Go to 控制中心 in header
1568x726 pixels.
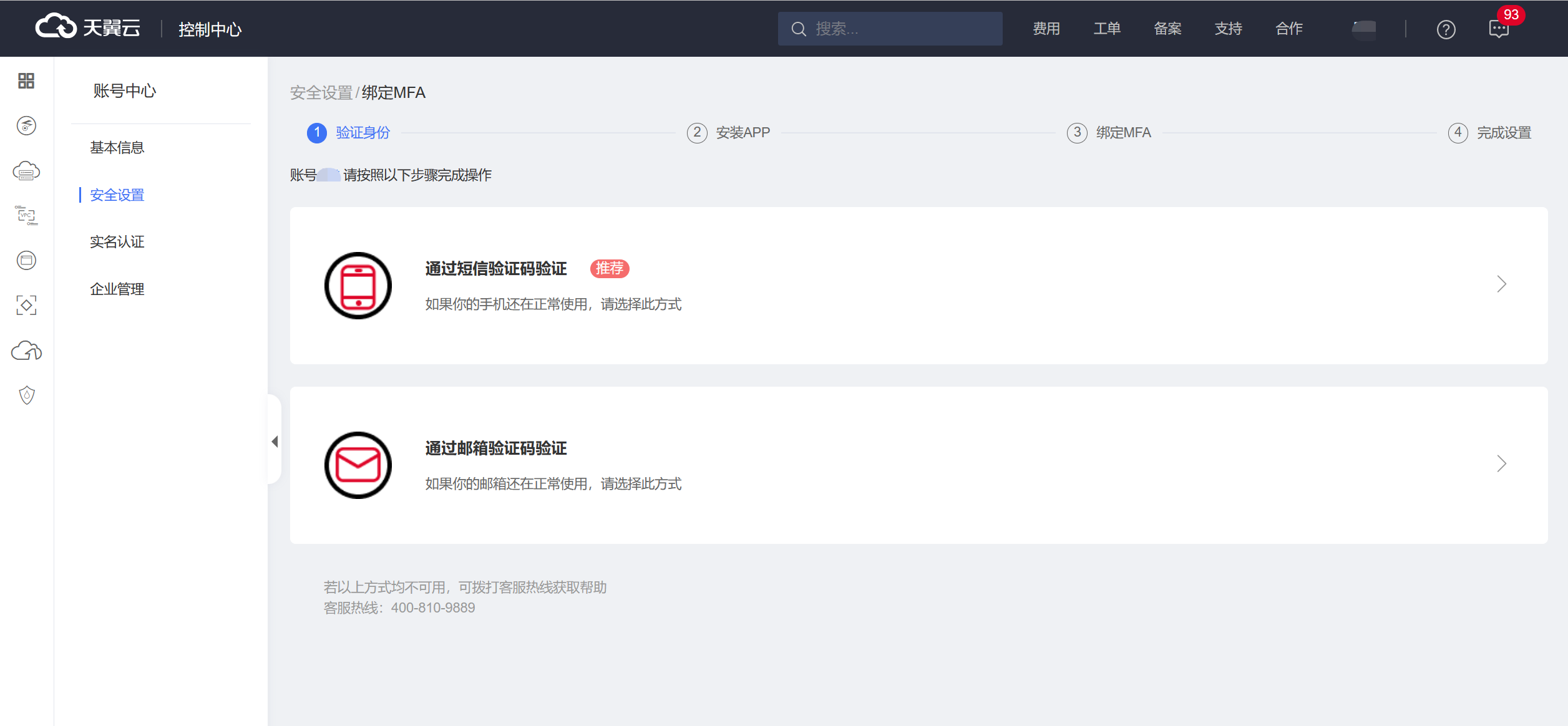[210, 29]
